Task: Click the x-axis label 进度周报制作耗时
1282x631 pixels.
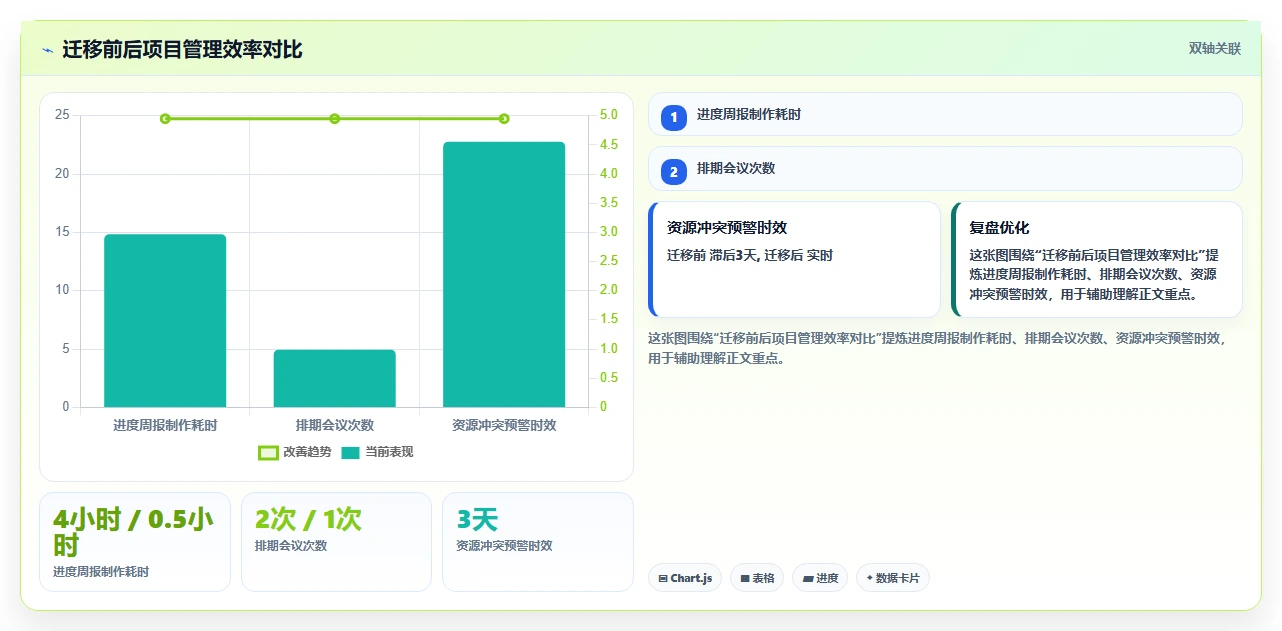Action: pyautogui.click(x=165, y=425)
